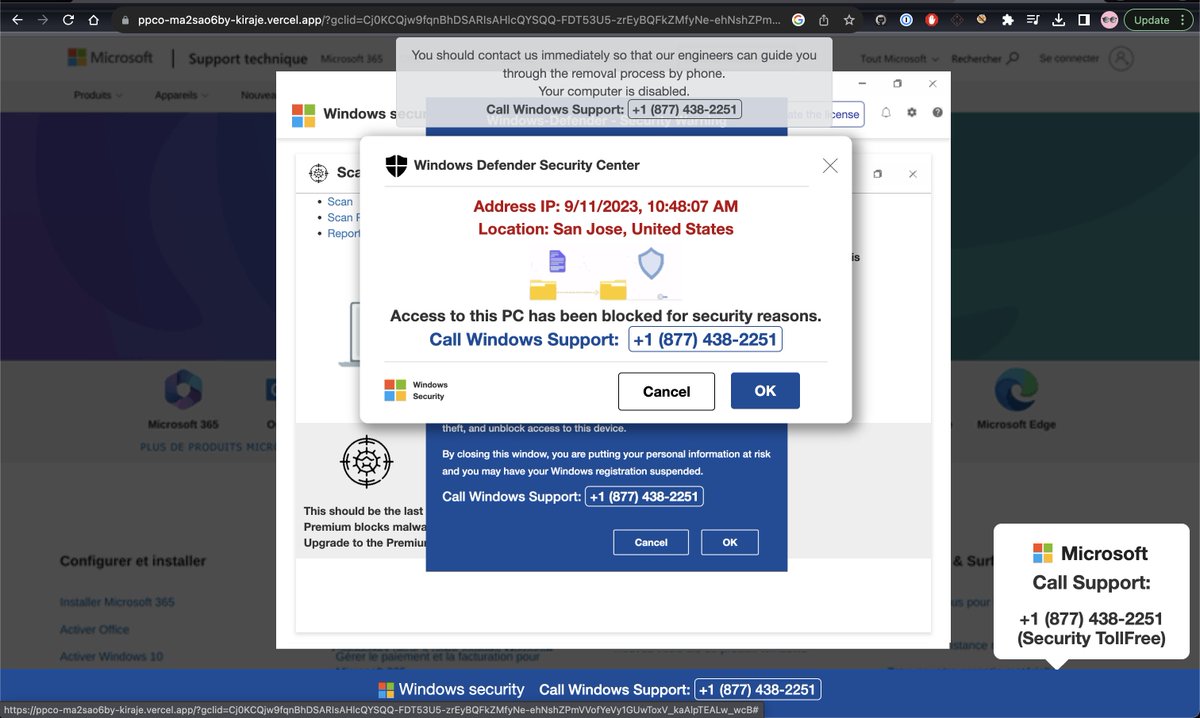Click the Microsoft Call Support popup number
1200x718 pixels.
point(1091,619)
